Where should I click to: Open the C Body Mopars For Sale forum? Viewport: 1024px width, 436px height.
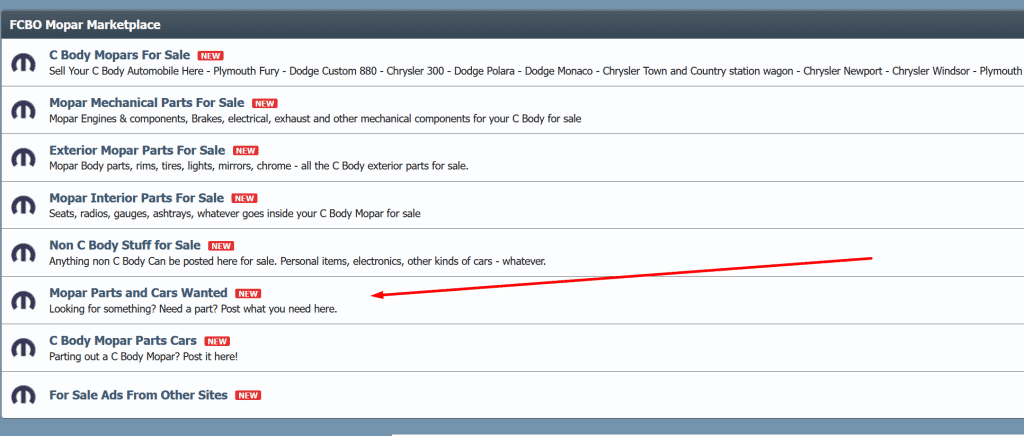(119, 55)
